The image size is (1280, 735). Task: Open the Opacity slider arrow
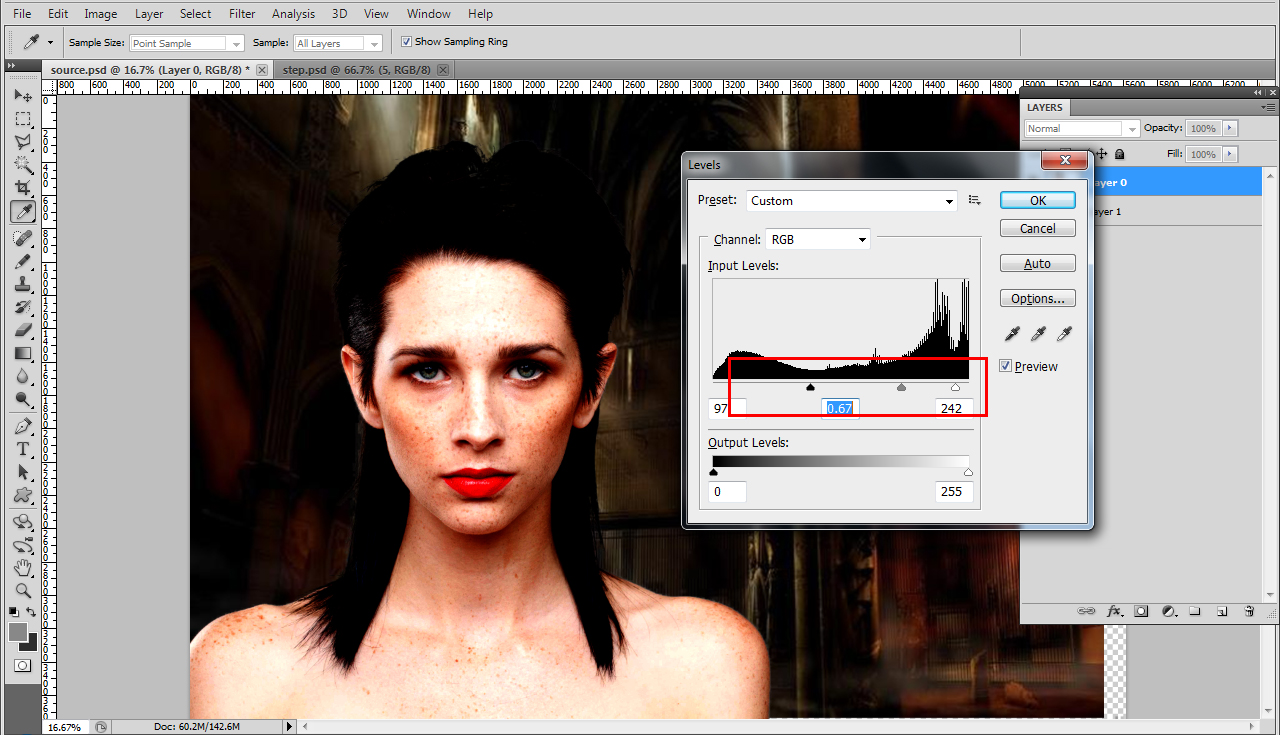[1230, 128]
